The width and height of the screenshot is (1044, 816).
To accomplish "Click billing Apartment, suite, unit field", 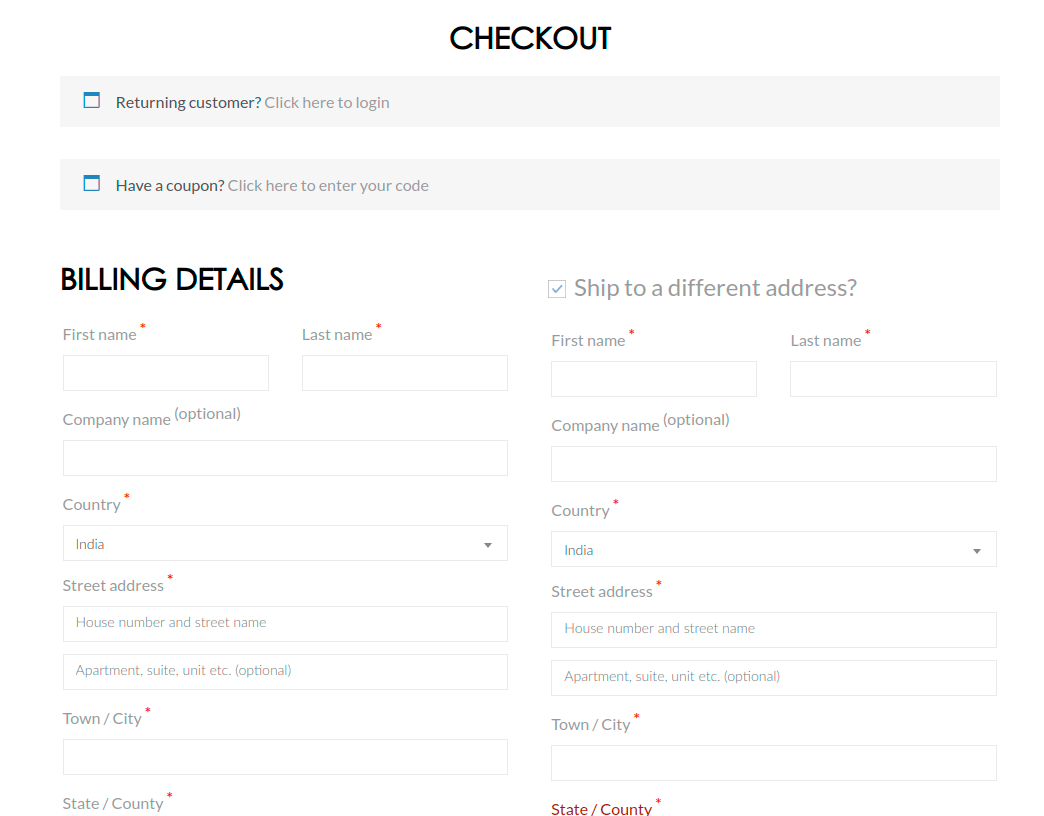I will 285,671.
